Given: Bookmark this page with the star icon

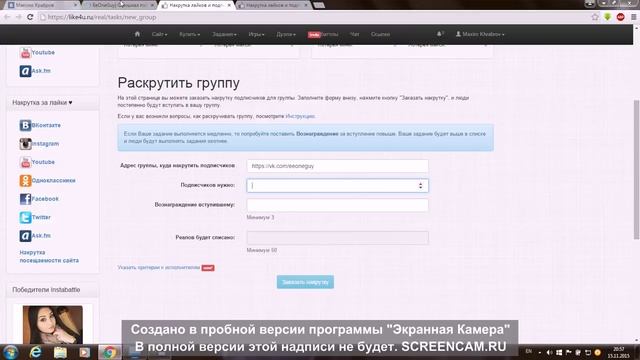Looking at the screenshot, I should pyautogui.click(x=595, y=17).
